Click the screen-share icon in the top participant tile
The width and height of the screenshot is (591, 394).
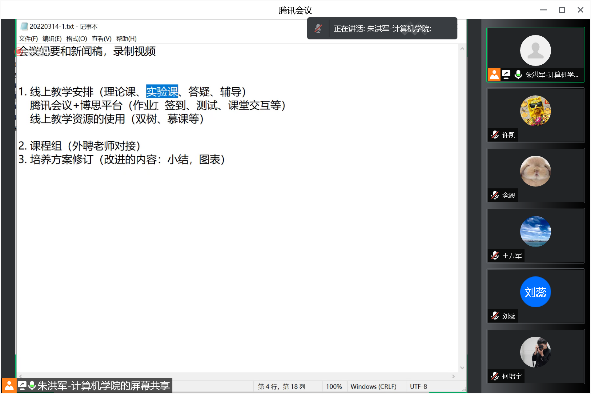pos(506,74)
